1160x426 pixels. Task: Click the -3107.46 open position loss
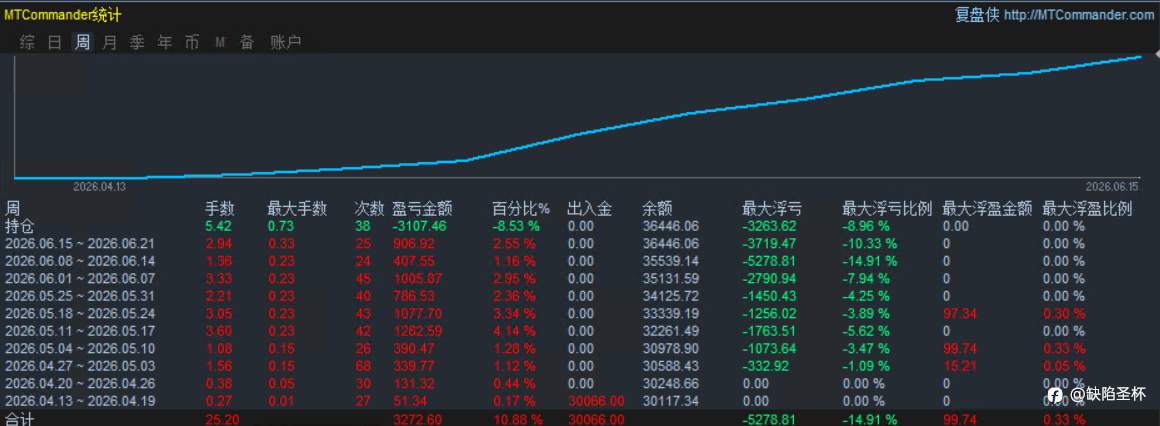point(419,226)
